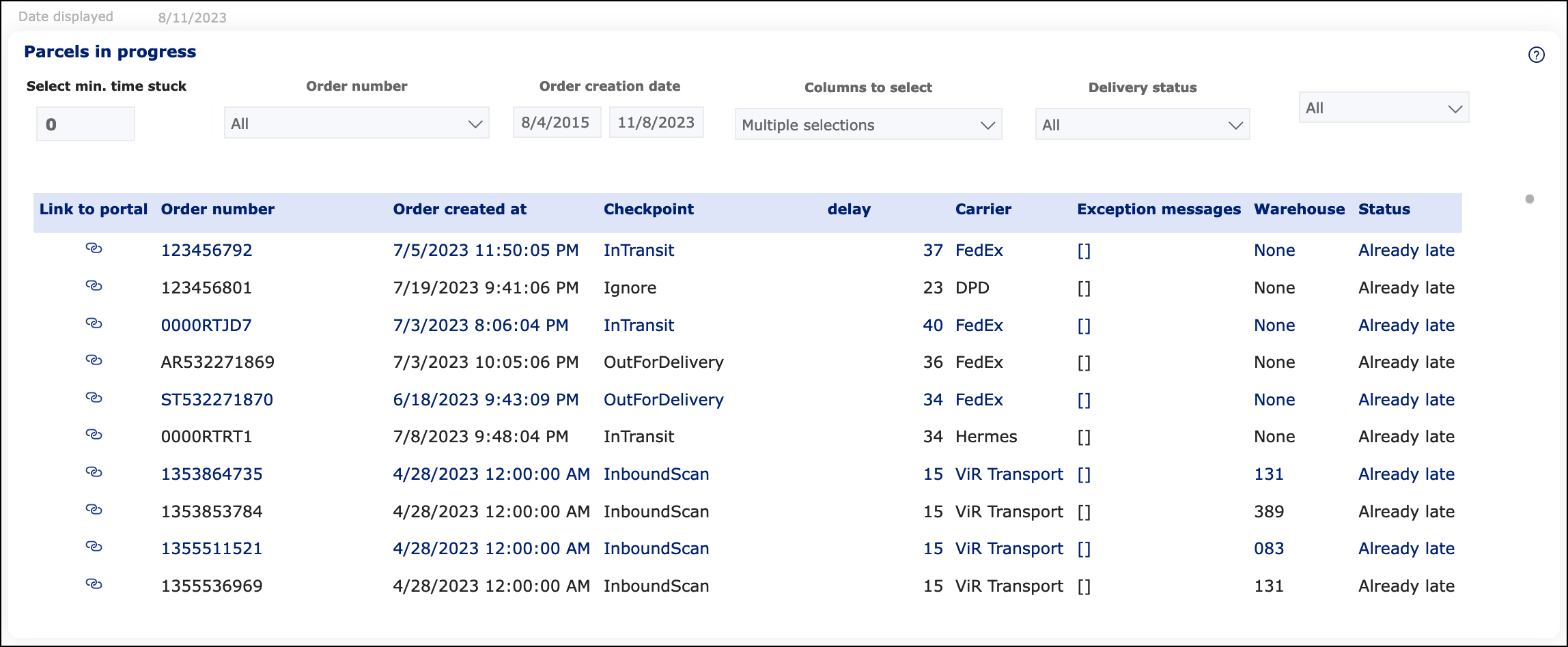Screen dimensions: 1568x647
Task: Open portal link icon for order 1353864735
Action: [x=94, y=472]
